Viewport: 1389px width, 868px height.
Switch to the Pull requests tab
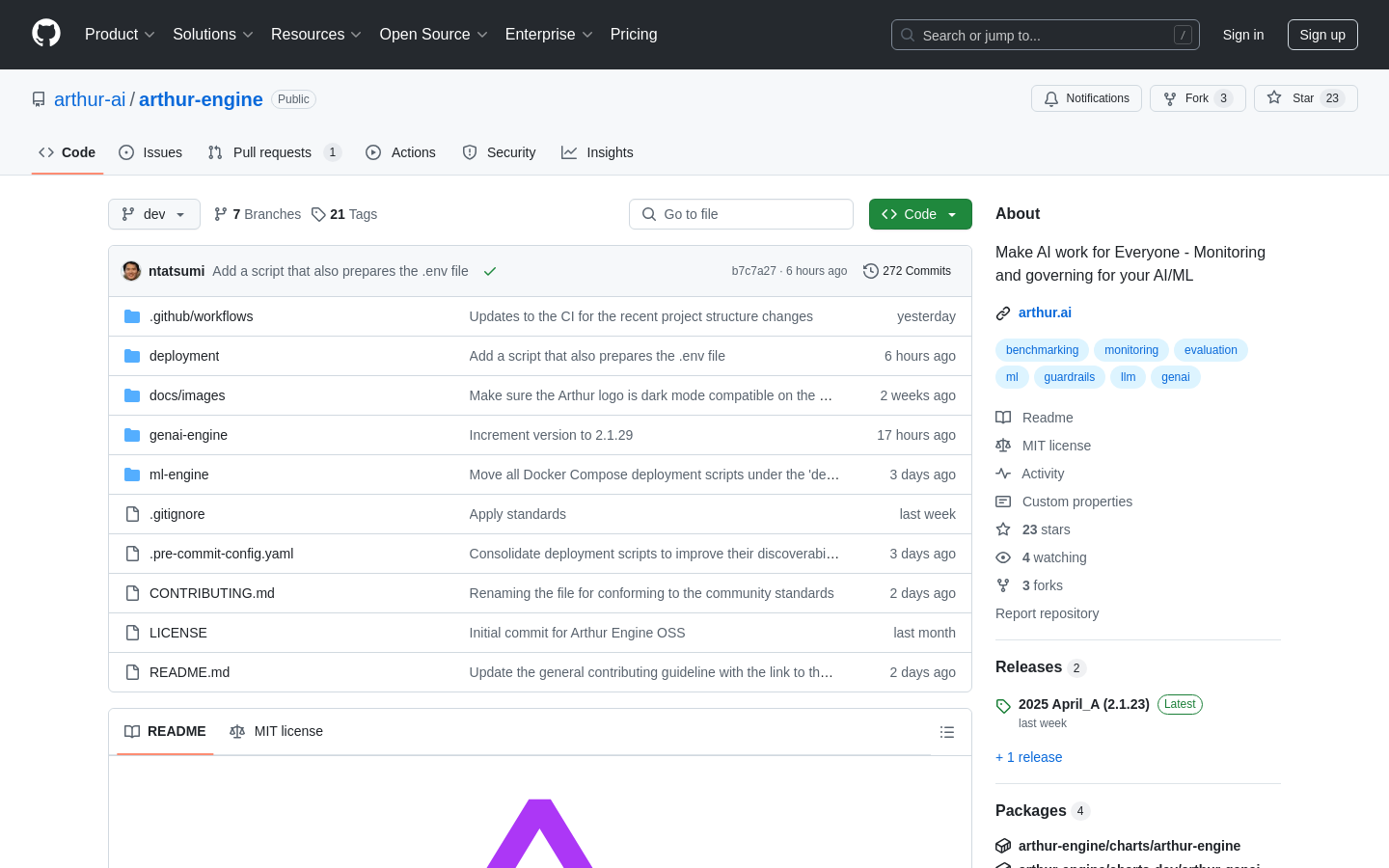pos(274,152)
